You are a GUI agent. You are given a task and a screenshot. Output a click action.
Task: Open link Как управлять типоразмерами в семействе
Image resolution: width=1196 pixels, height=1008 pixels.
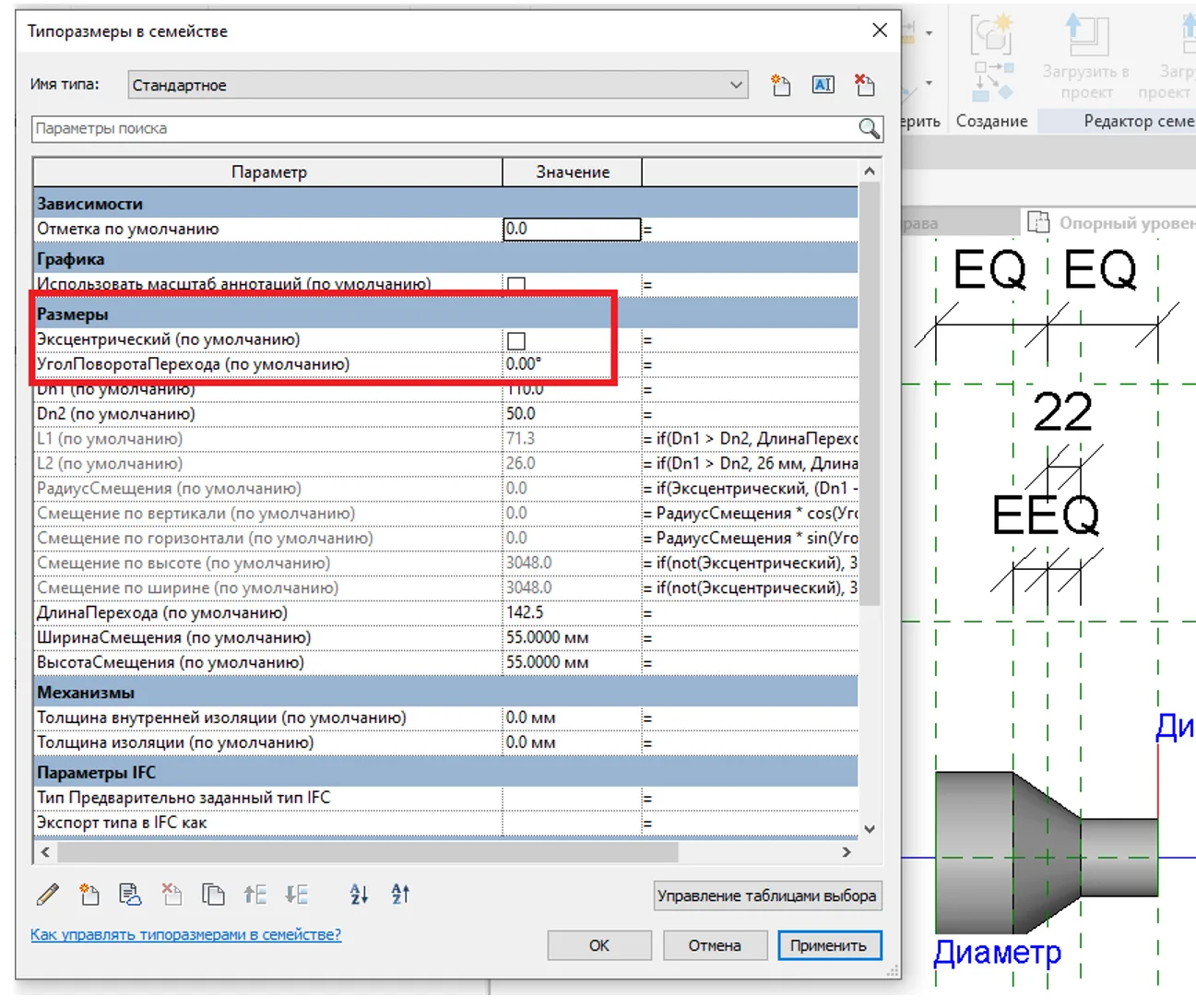[x=185, y=934]
